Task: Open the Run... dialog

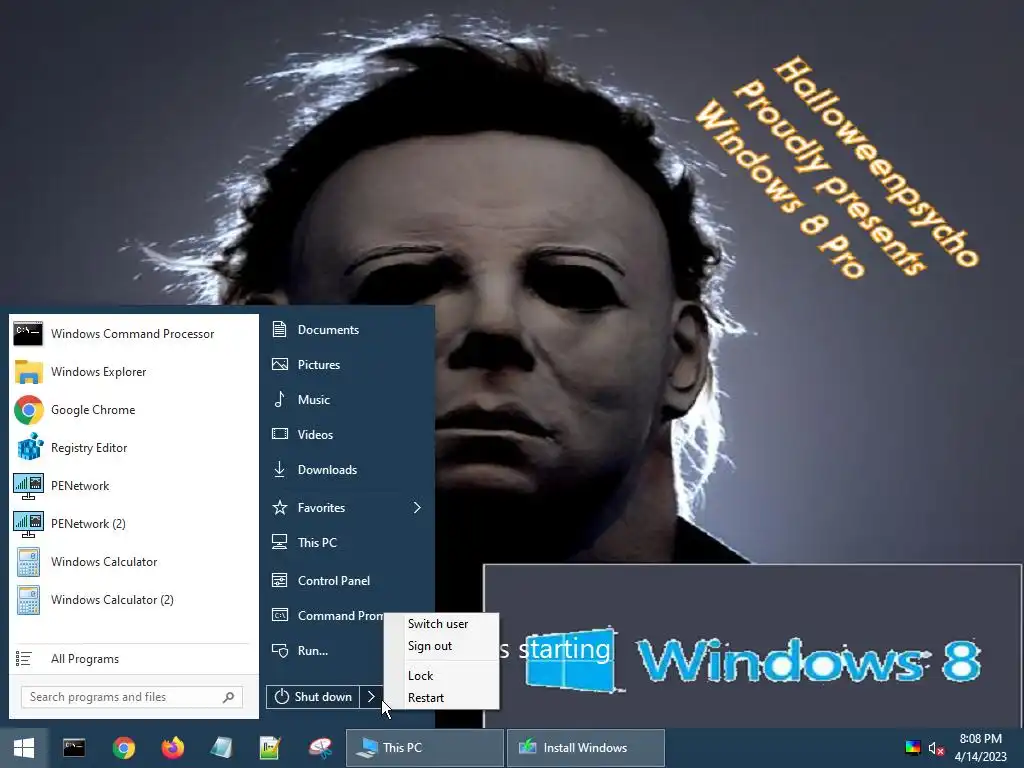Action: 325,651
